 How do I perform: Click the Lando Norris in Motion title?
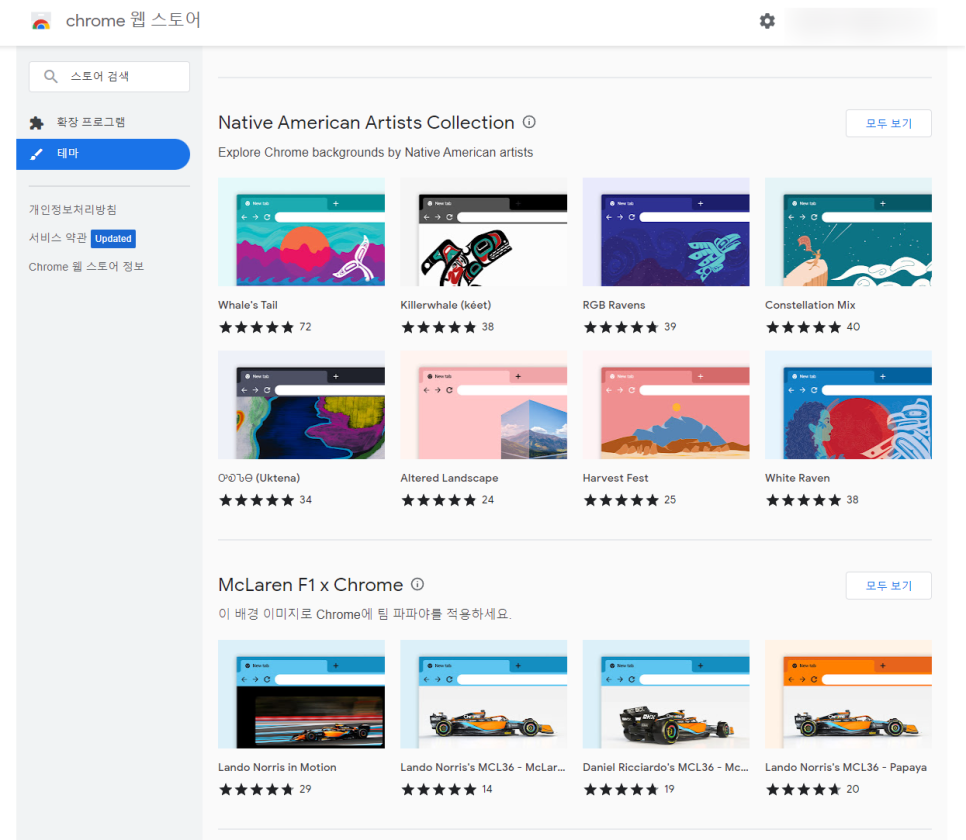click(x=277, y=767)
